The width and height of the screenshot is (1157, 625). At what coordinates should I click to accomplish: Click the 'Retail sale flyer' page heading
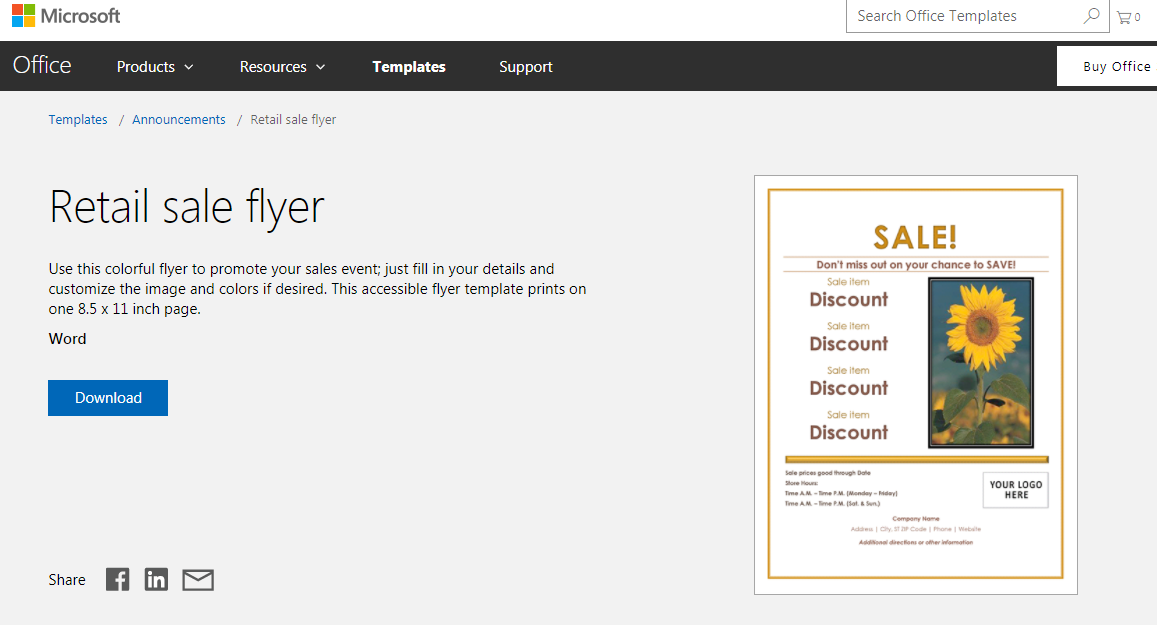point(187,207)
